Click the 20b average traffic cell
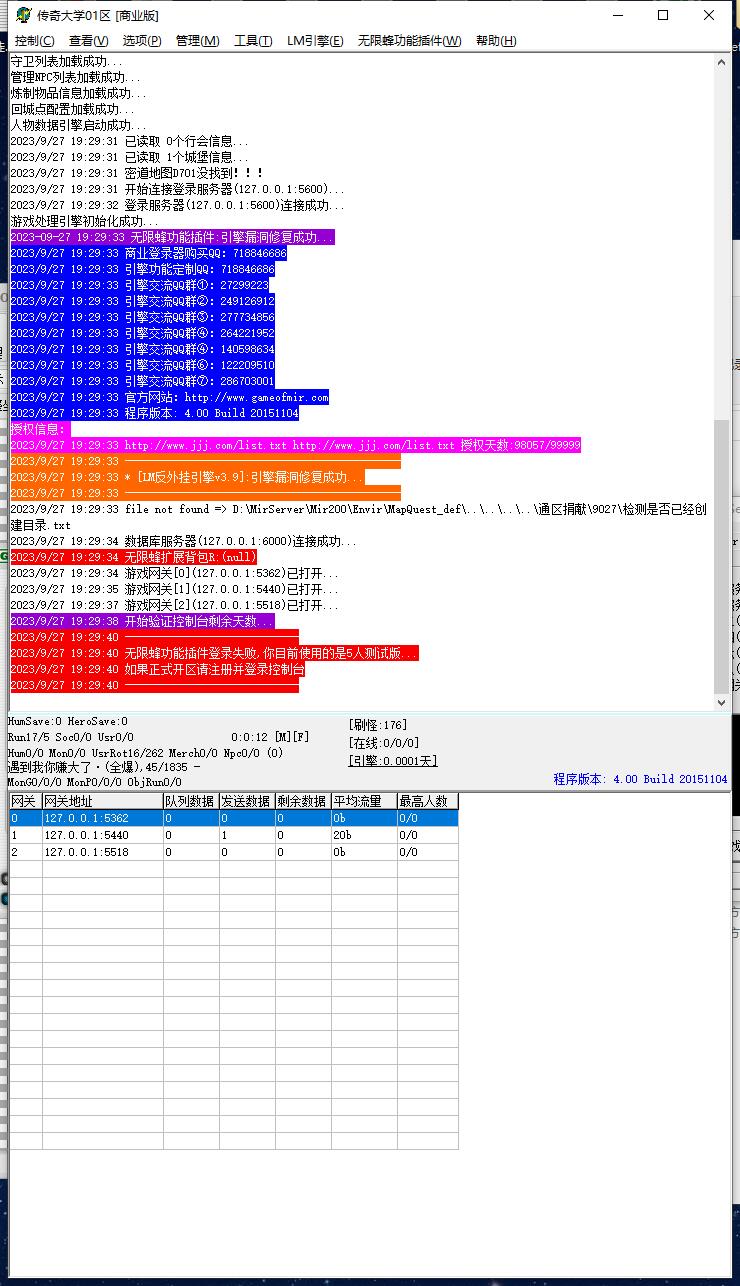This screenshot has height=1286, width=740. point(364,835)
